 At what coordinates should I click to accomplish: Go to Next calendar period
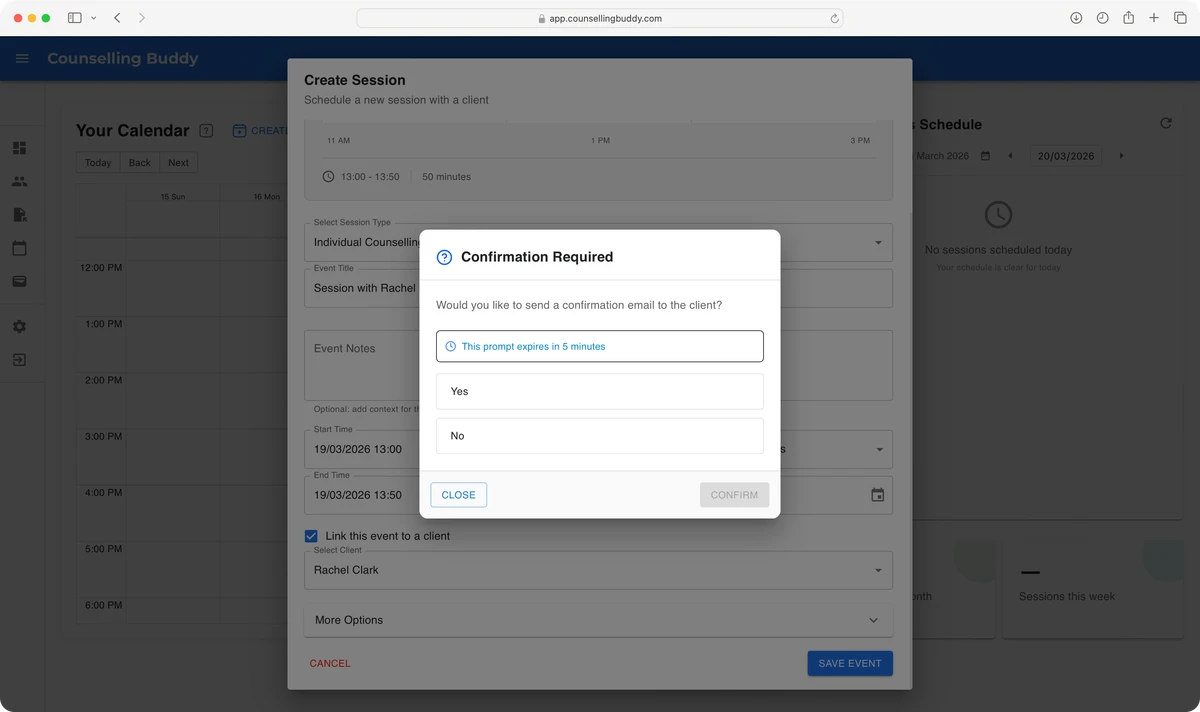click(178, 163)
